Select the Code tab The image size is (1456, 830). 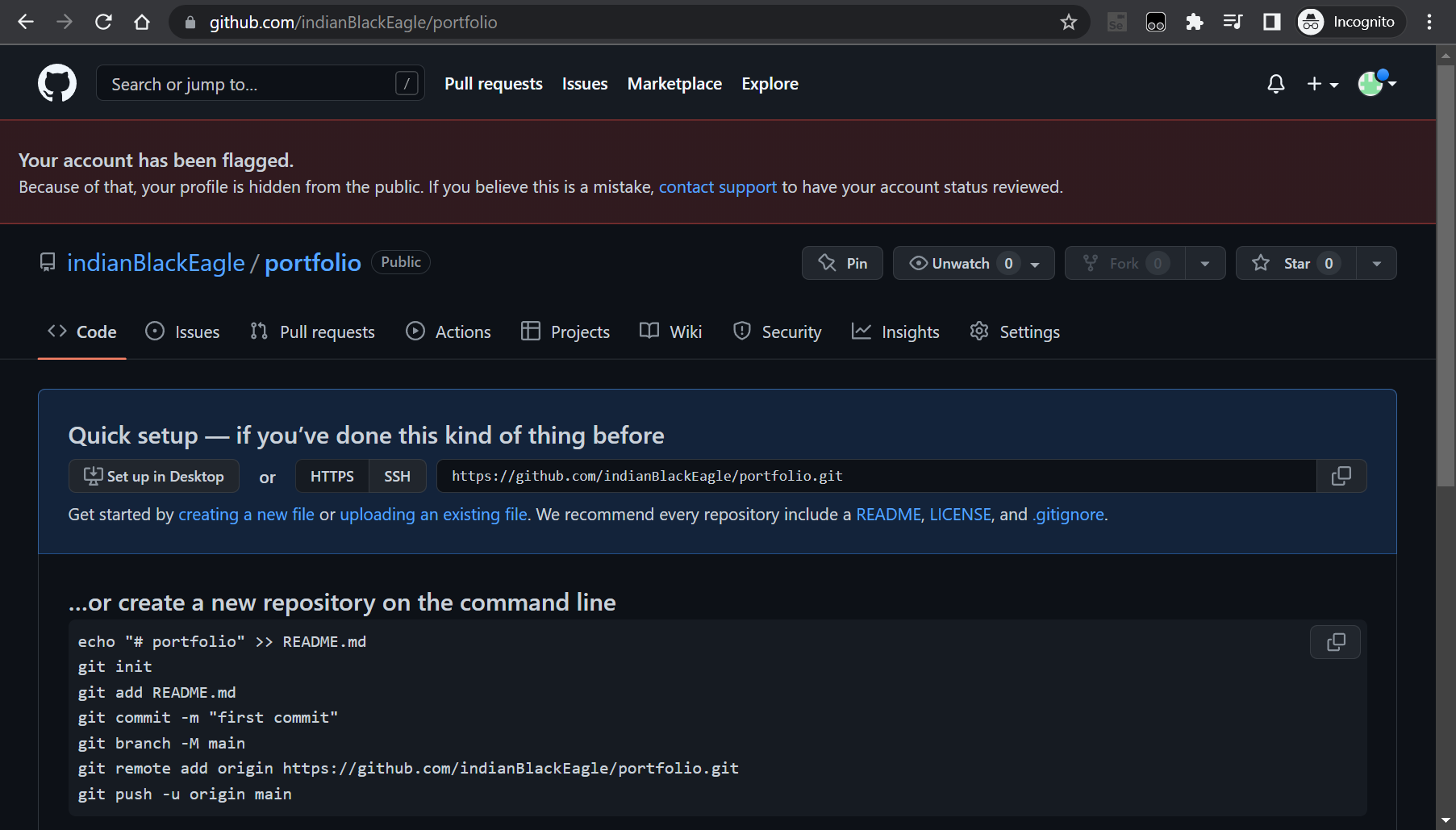click(x=82, y=332)
